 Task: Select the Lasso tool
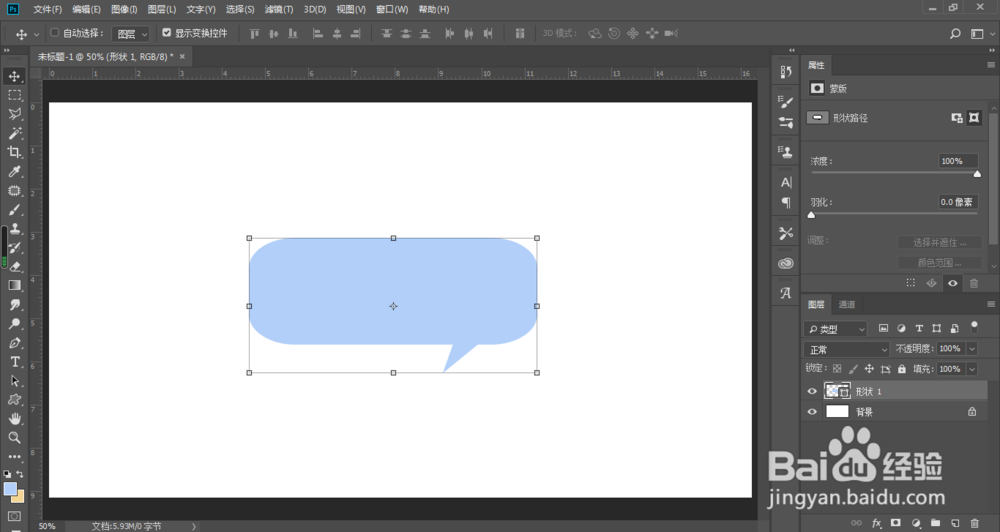14,114
